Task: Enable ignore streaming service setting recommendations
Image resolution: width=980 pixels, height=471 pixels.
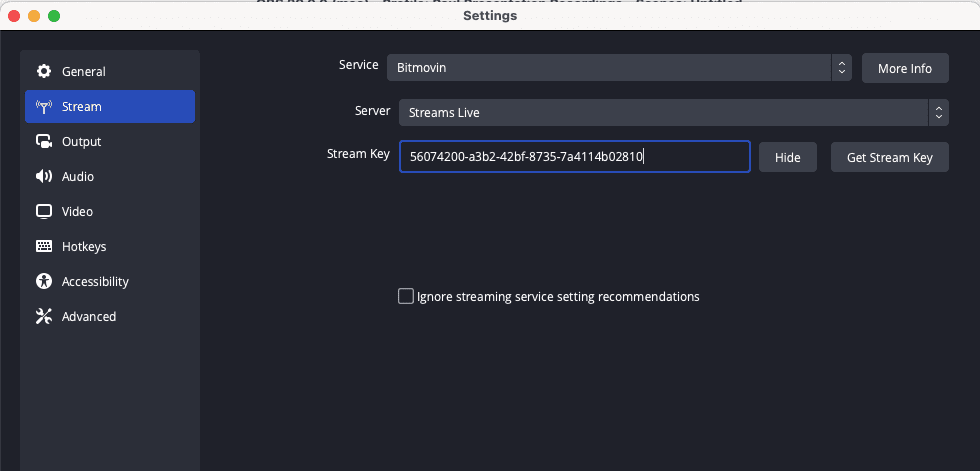Action: (x=406, y=296)
